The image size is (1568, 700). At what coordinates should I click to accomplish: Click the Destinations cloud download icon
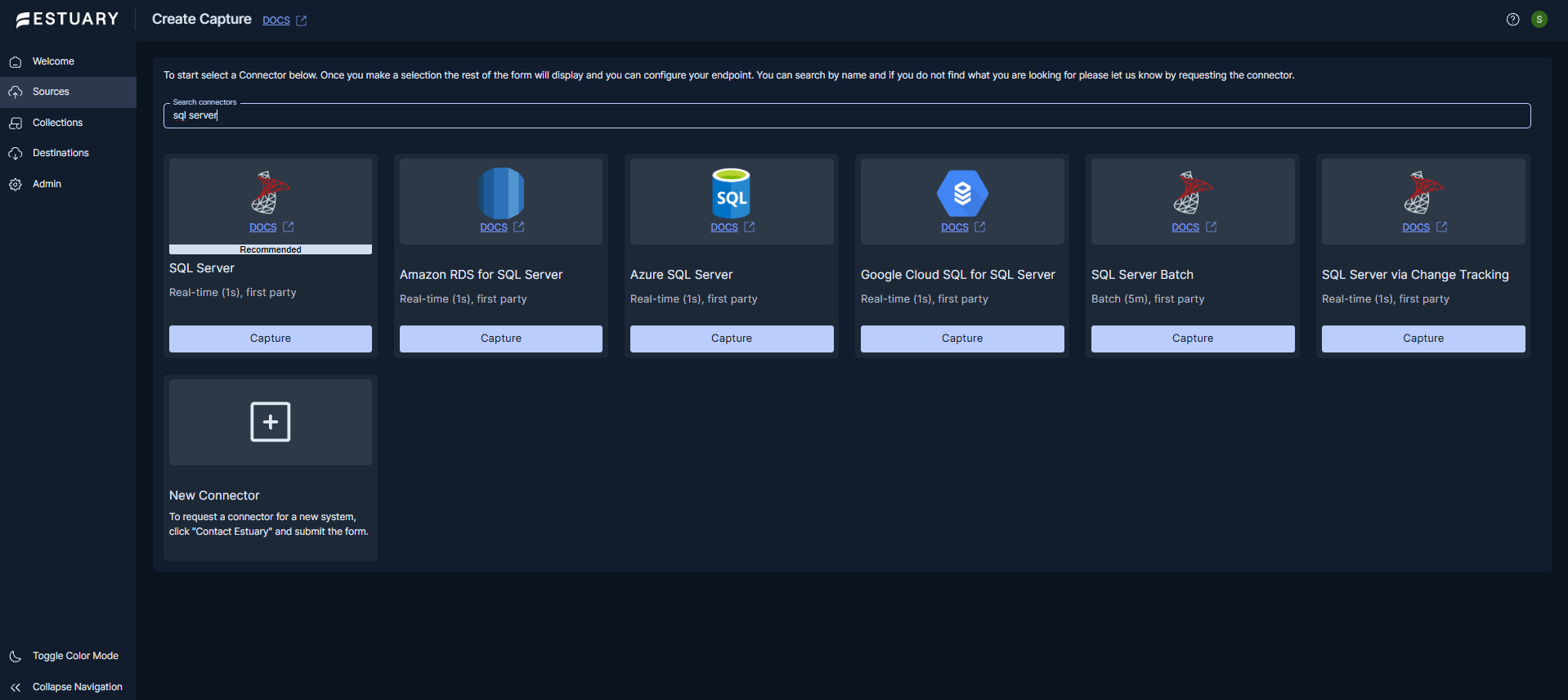(x=16, y=154)
